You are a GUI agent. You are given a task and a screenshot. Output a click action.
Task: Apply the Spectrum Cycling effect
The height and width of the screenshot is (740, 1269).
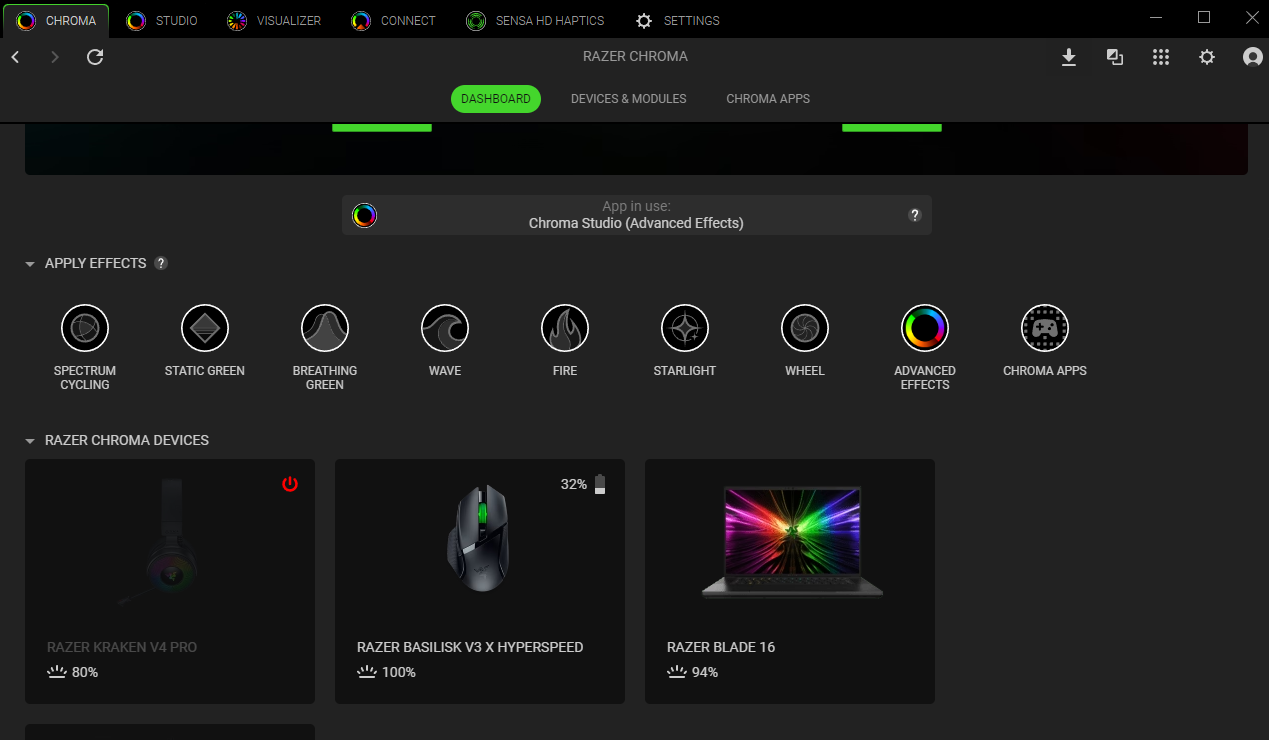(x=85, y=328)
